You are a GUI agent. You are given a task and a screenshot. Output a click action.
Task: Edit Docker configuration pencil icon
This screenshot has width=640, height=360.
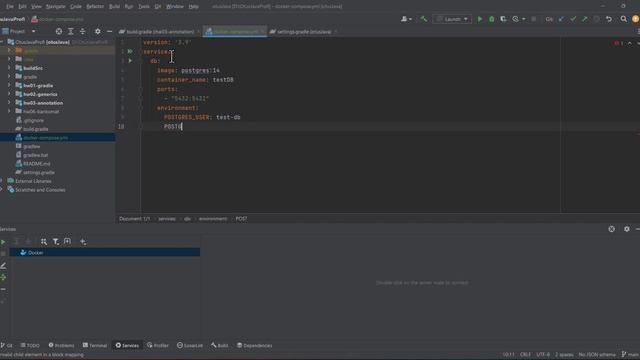click(x=3, y=265)
